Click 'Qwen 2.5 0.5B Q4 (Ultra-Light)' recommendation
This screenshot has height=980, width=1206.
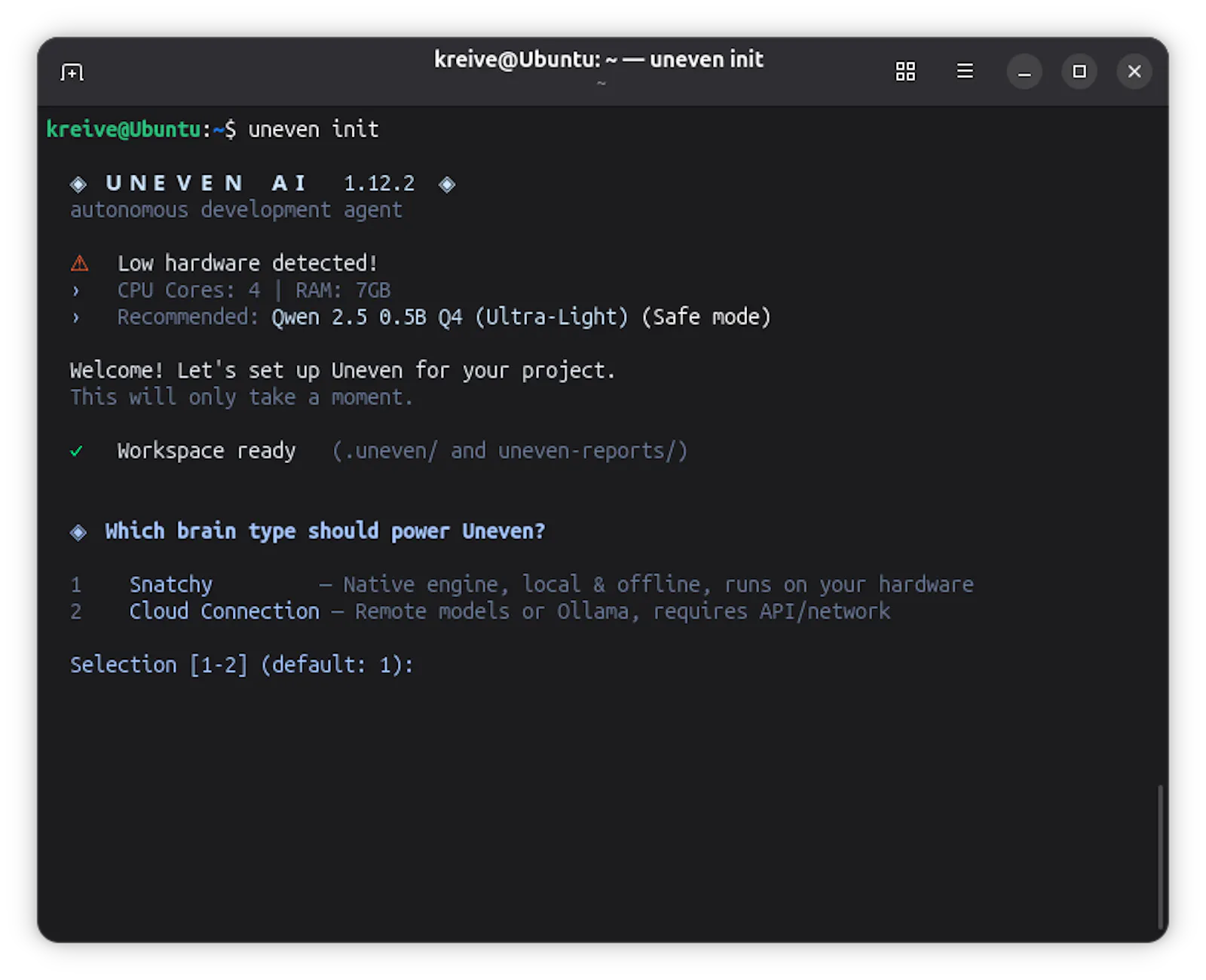(450, 317)
